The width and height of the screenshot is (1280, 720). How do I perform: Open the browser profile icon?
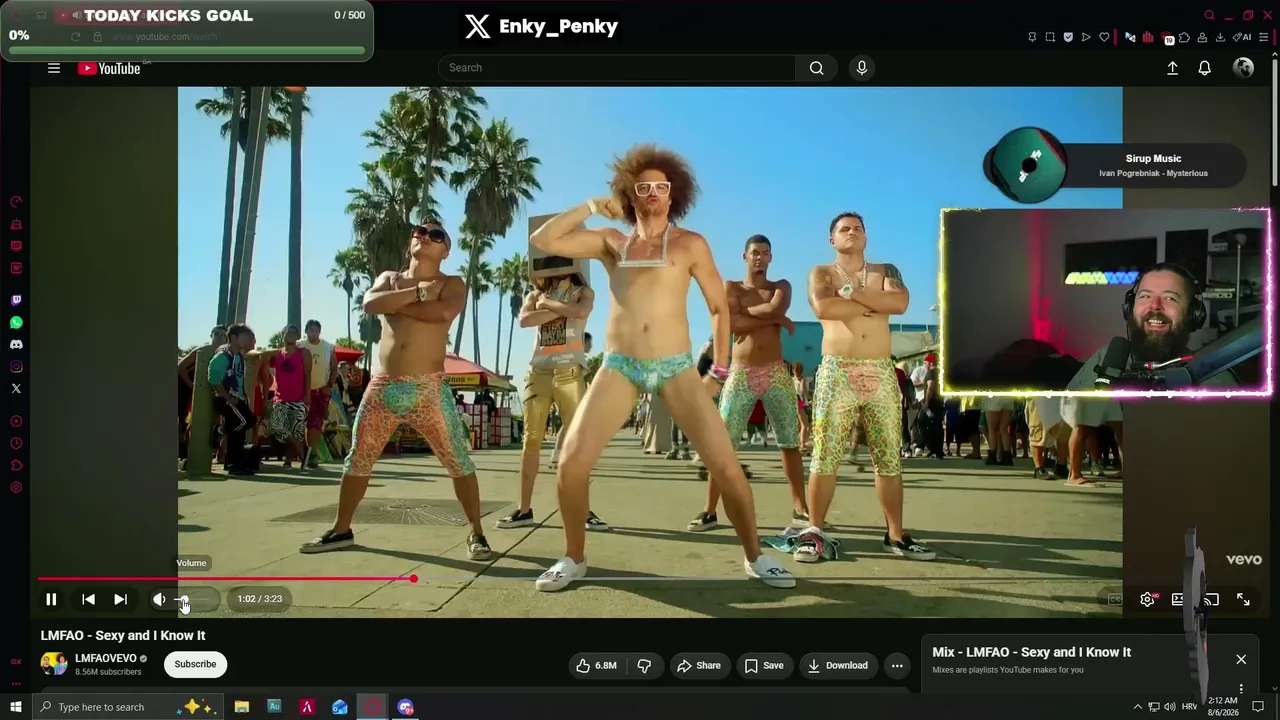click(x=1202, y=37)
